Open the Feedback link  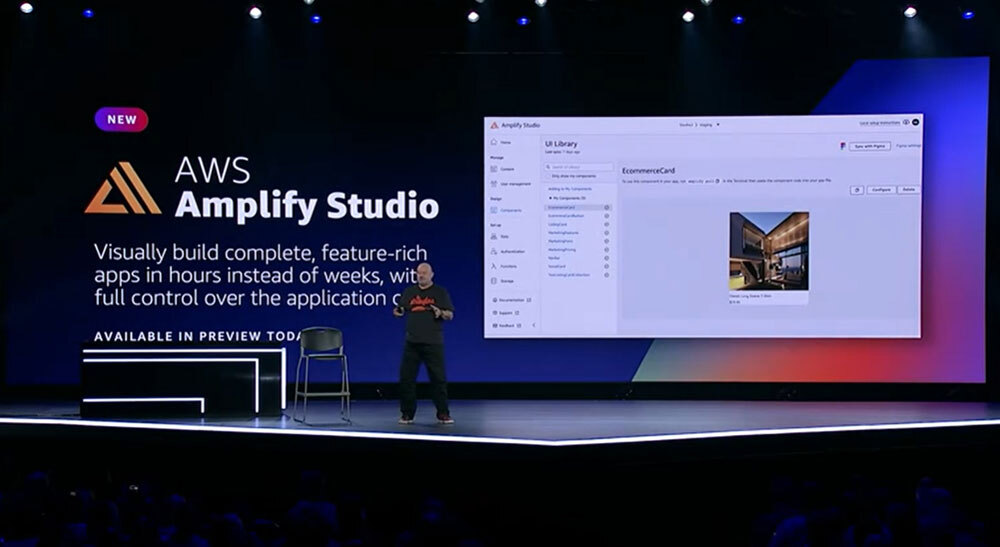coord(507,325)
